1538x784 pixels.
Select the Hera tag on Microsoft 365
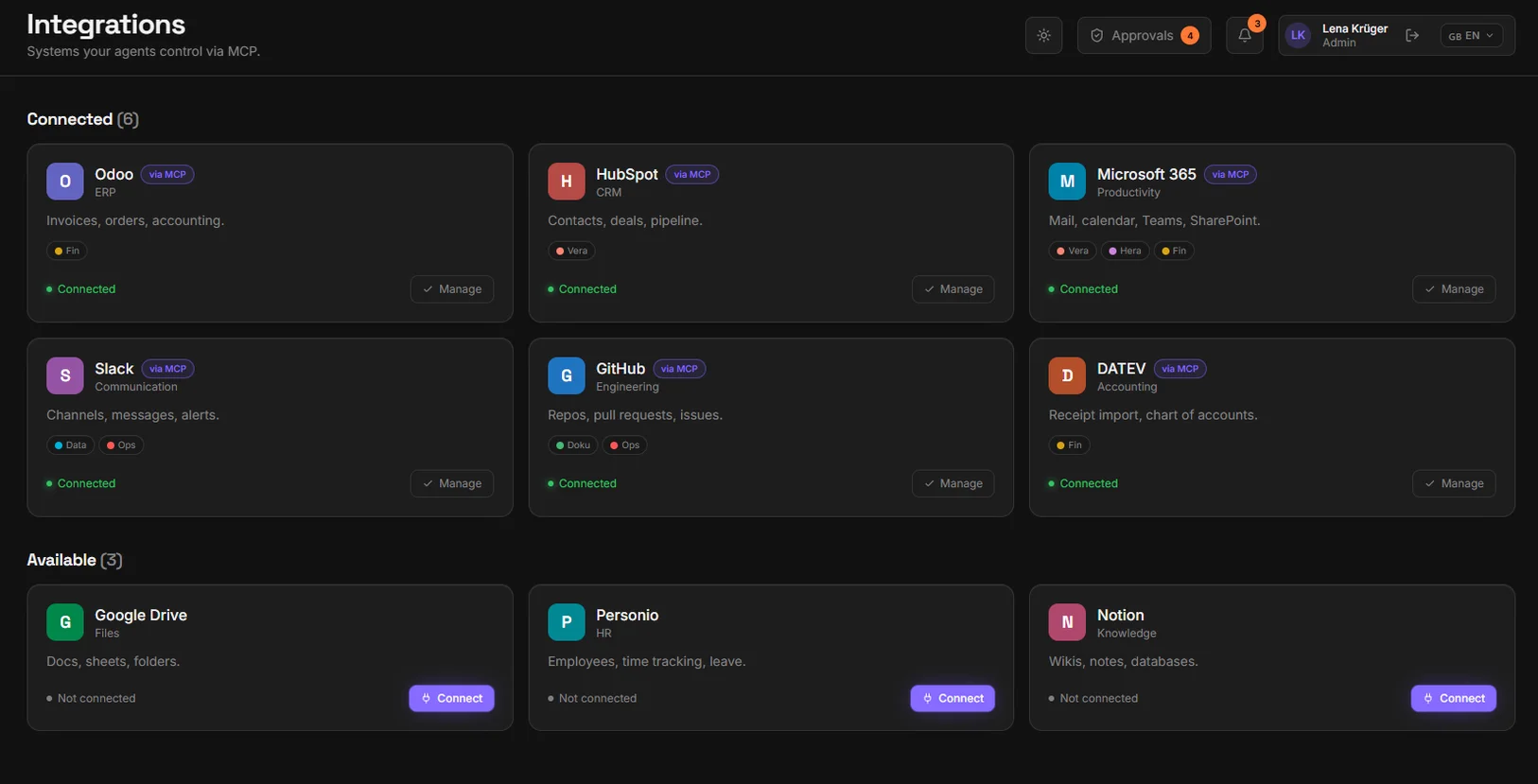point(1126,251)
